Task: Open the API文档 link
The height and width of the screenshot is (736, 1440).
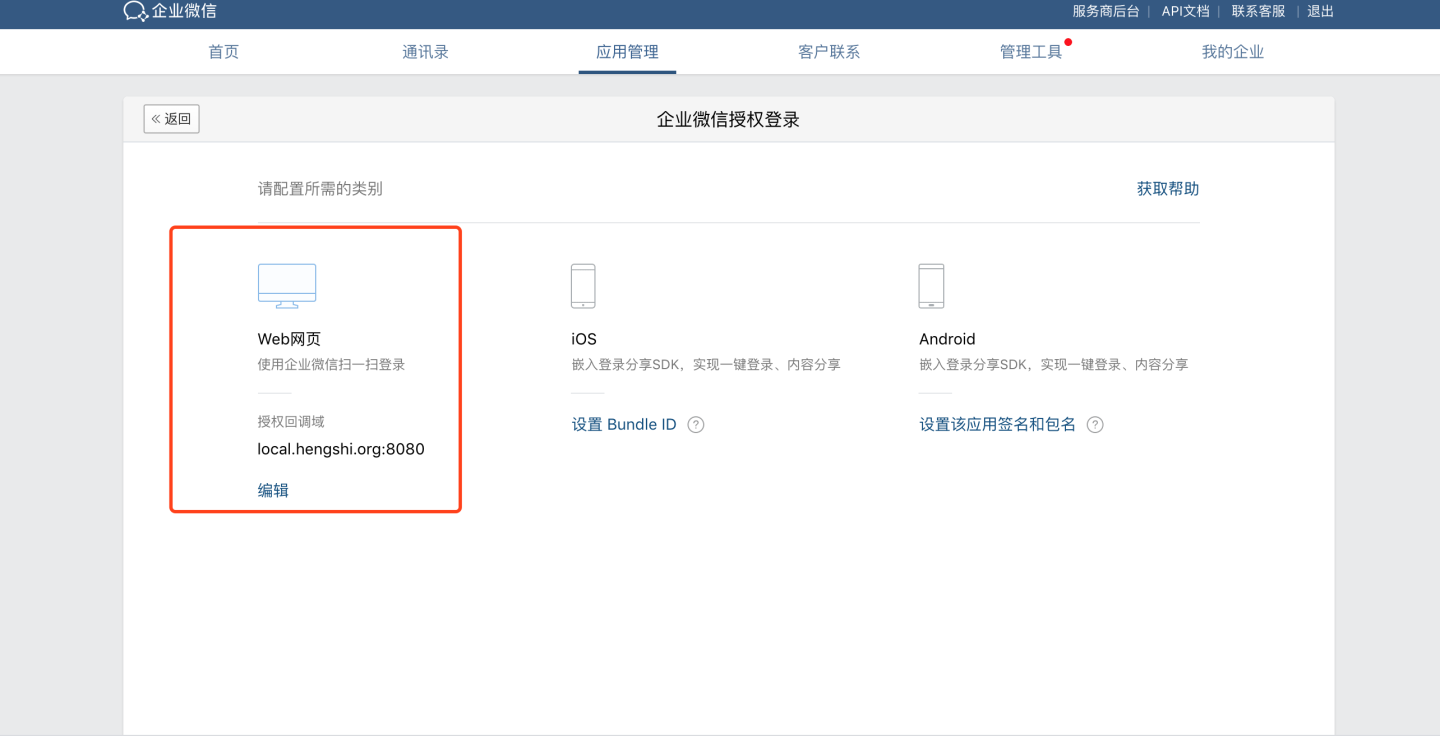Action: click(1185, 11)
